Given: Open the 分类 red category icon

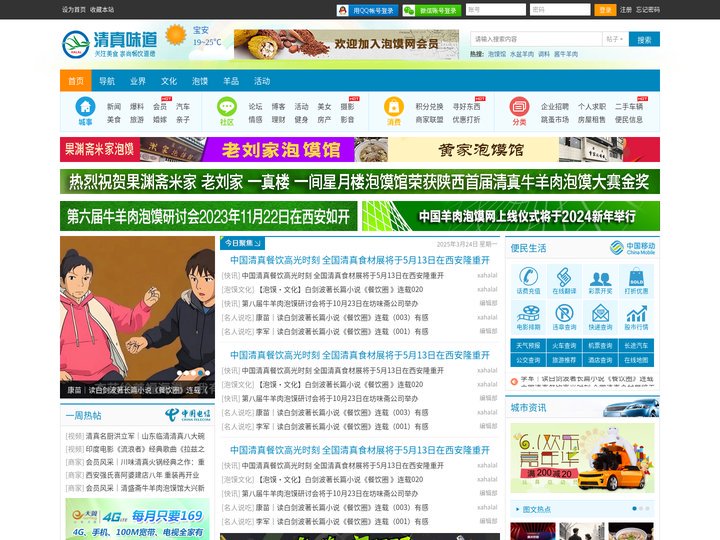Looking at the screenshot, I should 519,107.
